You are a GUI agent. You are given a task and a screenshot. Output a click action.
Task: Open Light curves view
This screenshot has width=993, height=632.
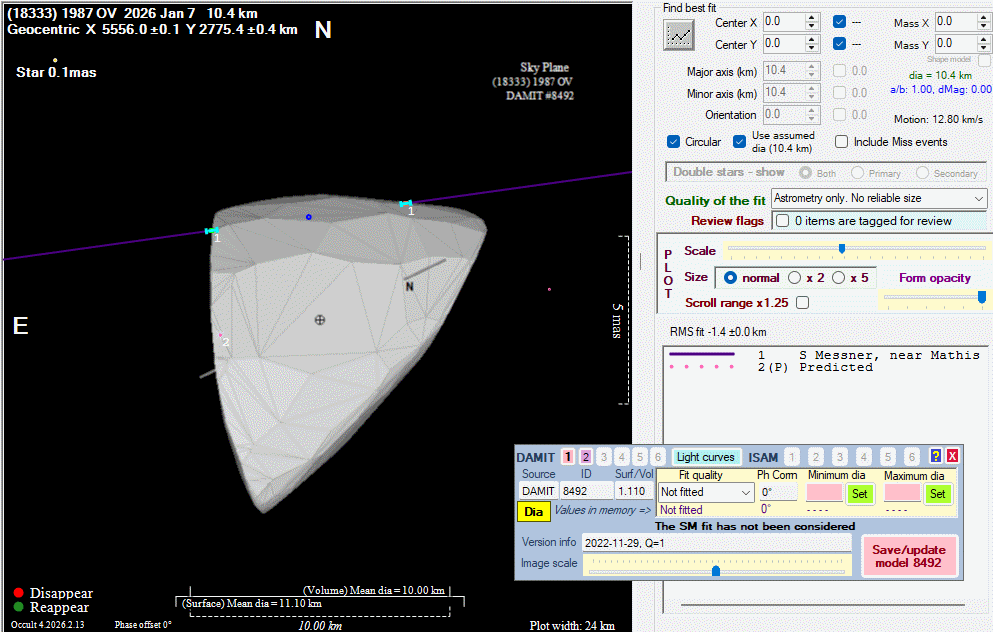[706, 457]
